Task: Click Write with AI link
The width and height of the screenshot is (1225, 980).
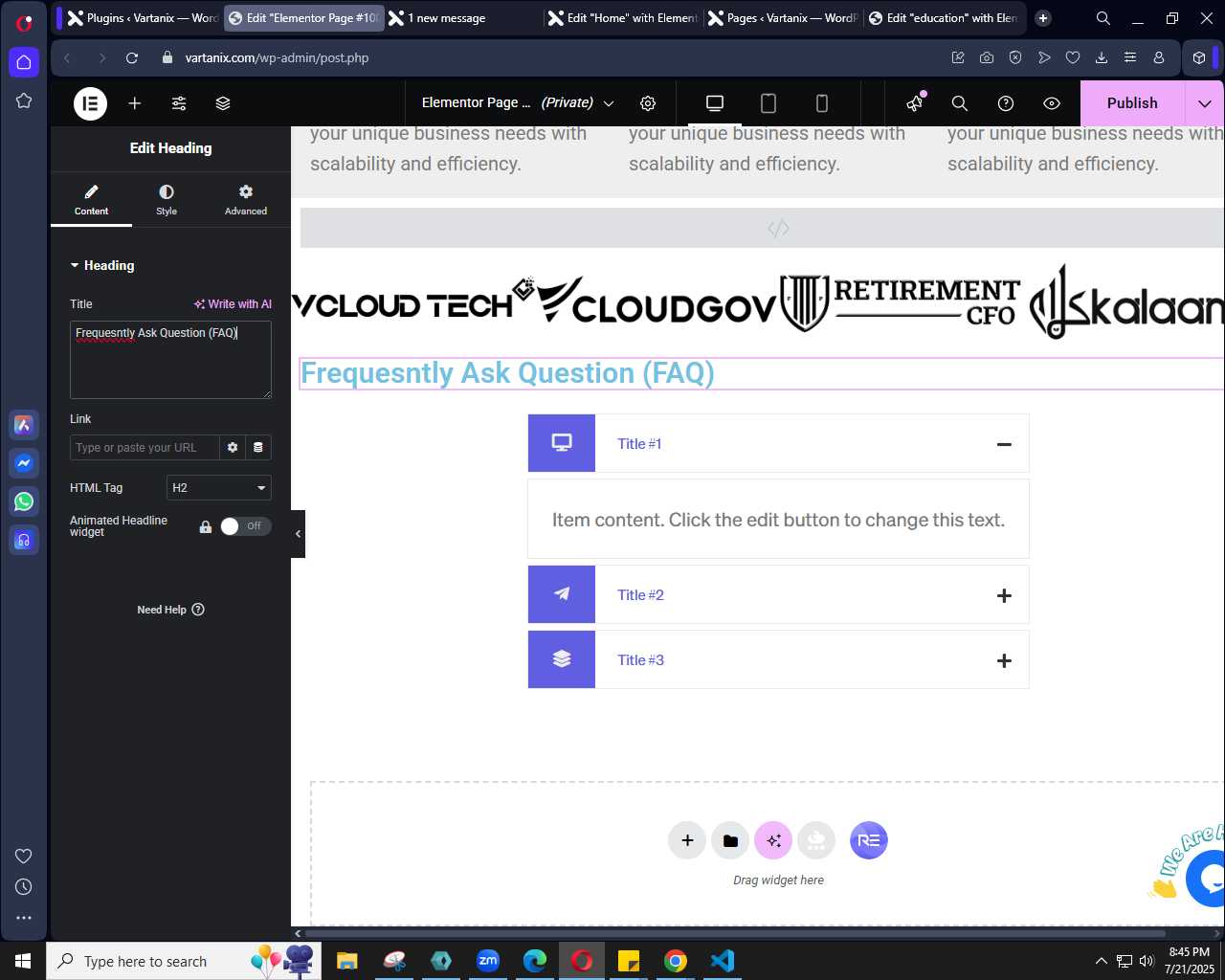Action: [233, 304]
